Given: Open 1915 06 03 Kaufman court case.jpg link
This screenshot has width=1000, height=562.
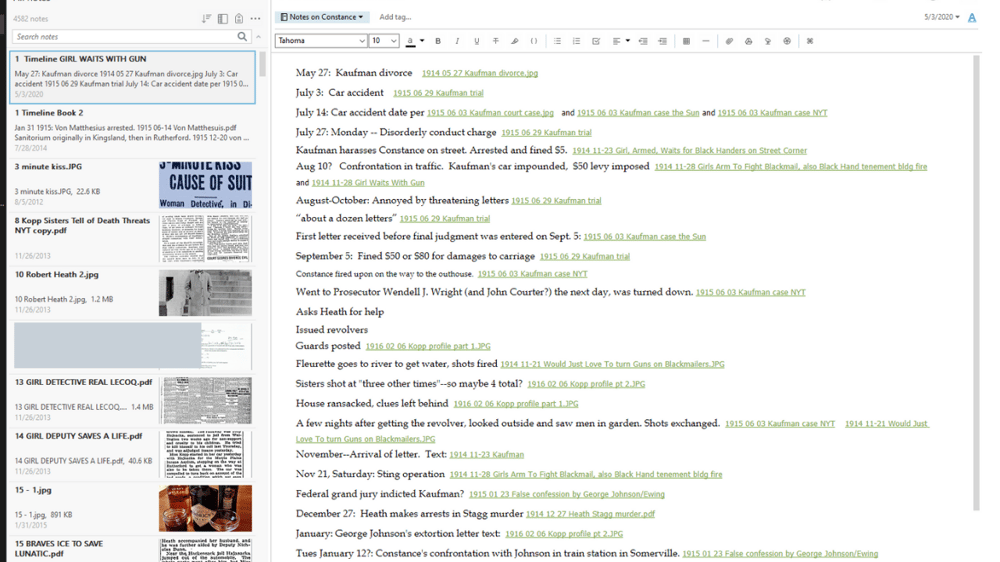Looking at the screenshot, I should coord(490,113).
